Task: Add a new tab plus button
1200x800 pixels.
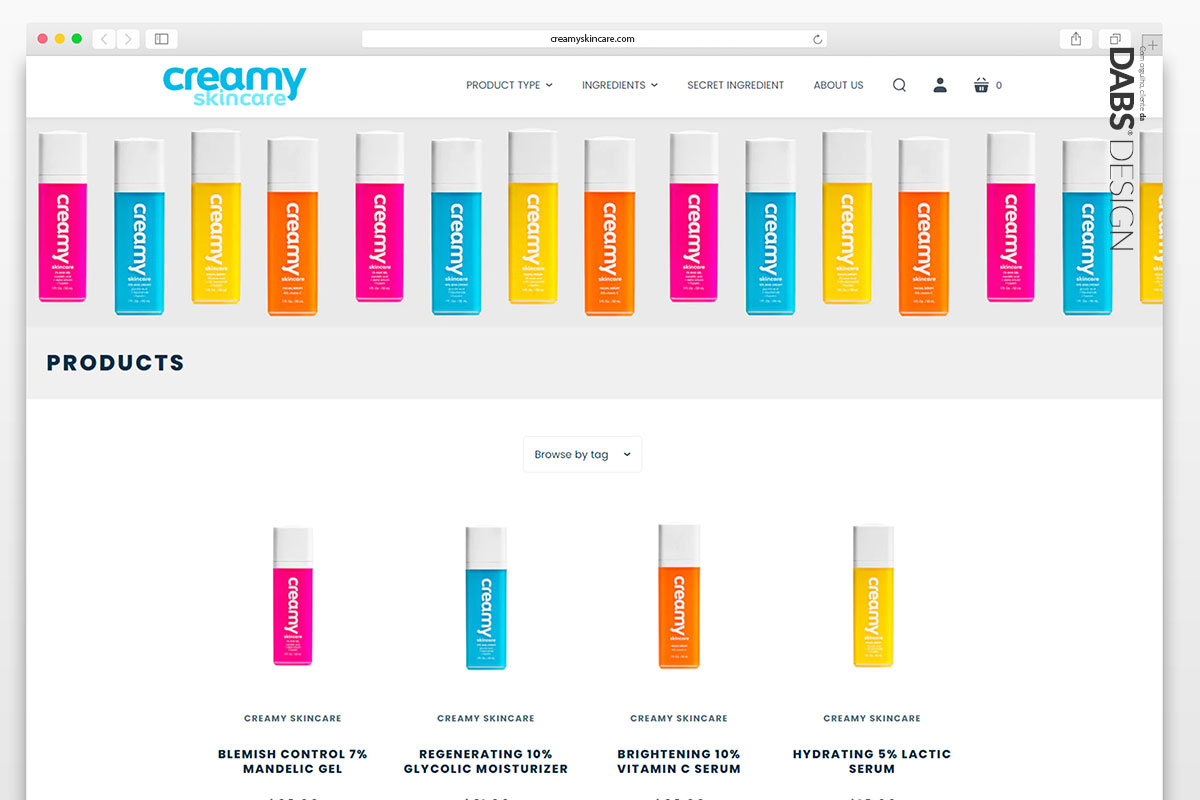Action: pyautogui.click(x=1152, y=45)
